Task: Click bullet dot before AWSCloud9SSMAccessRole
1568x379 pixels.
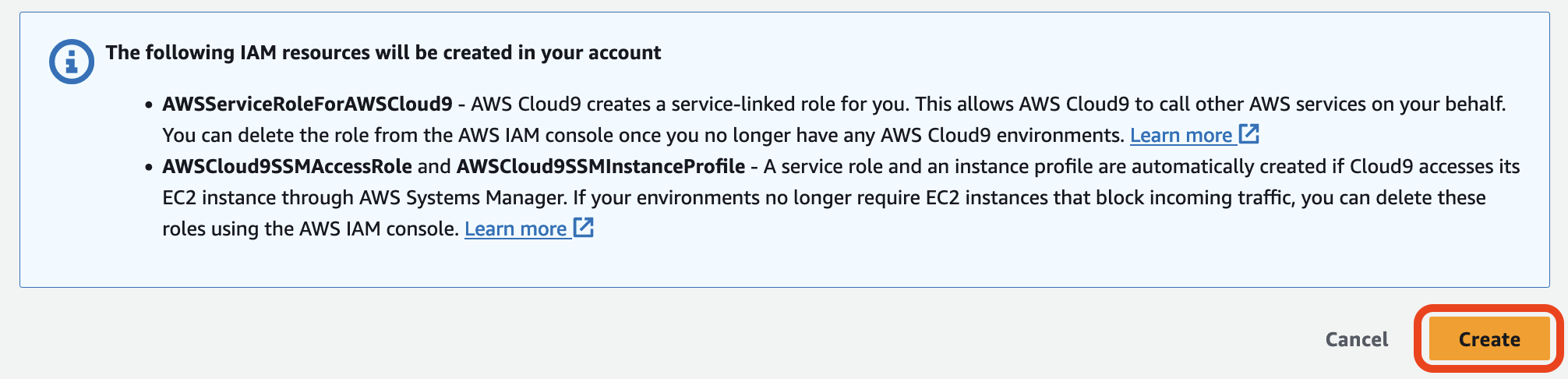Action: coord(149,167)
